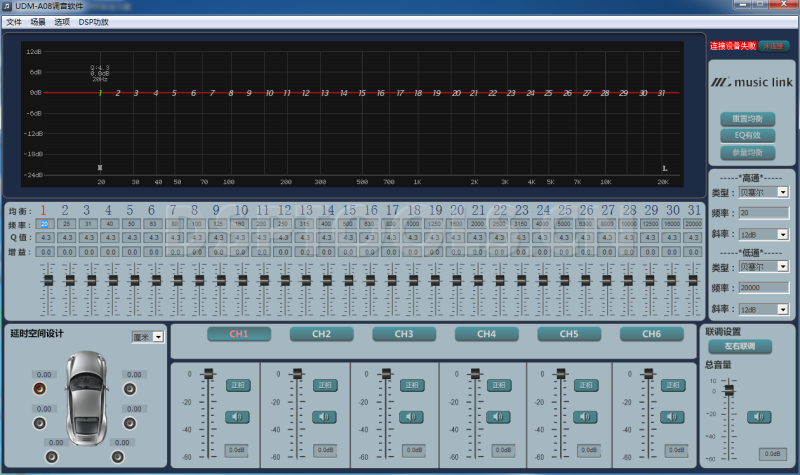Open the low-pass (低通) 类型 dropdown
Viewport: 800px width, 475px height.
point(783,266)
